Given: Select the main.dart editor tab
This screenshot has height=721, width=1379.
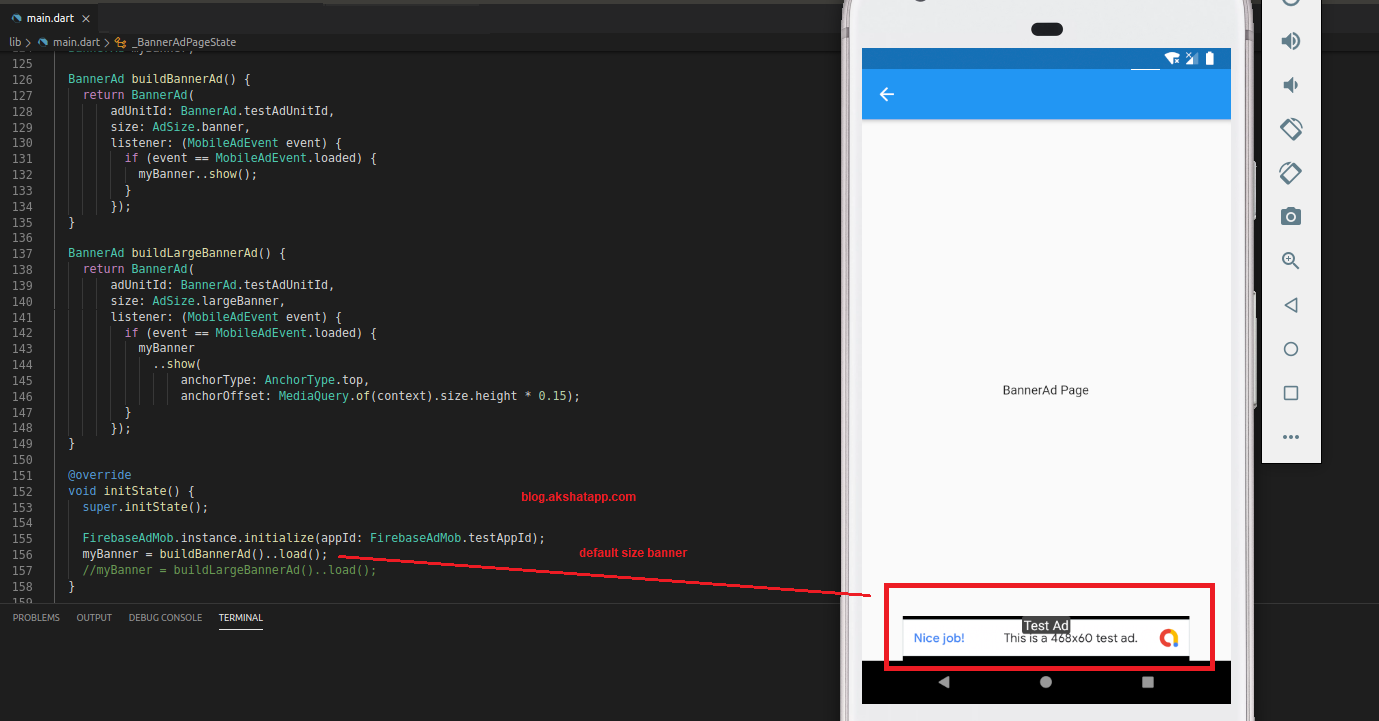Looking at the screenshot, I should [48, 17].
